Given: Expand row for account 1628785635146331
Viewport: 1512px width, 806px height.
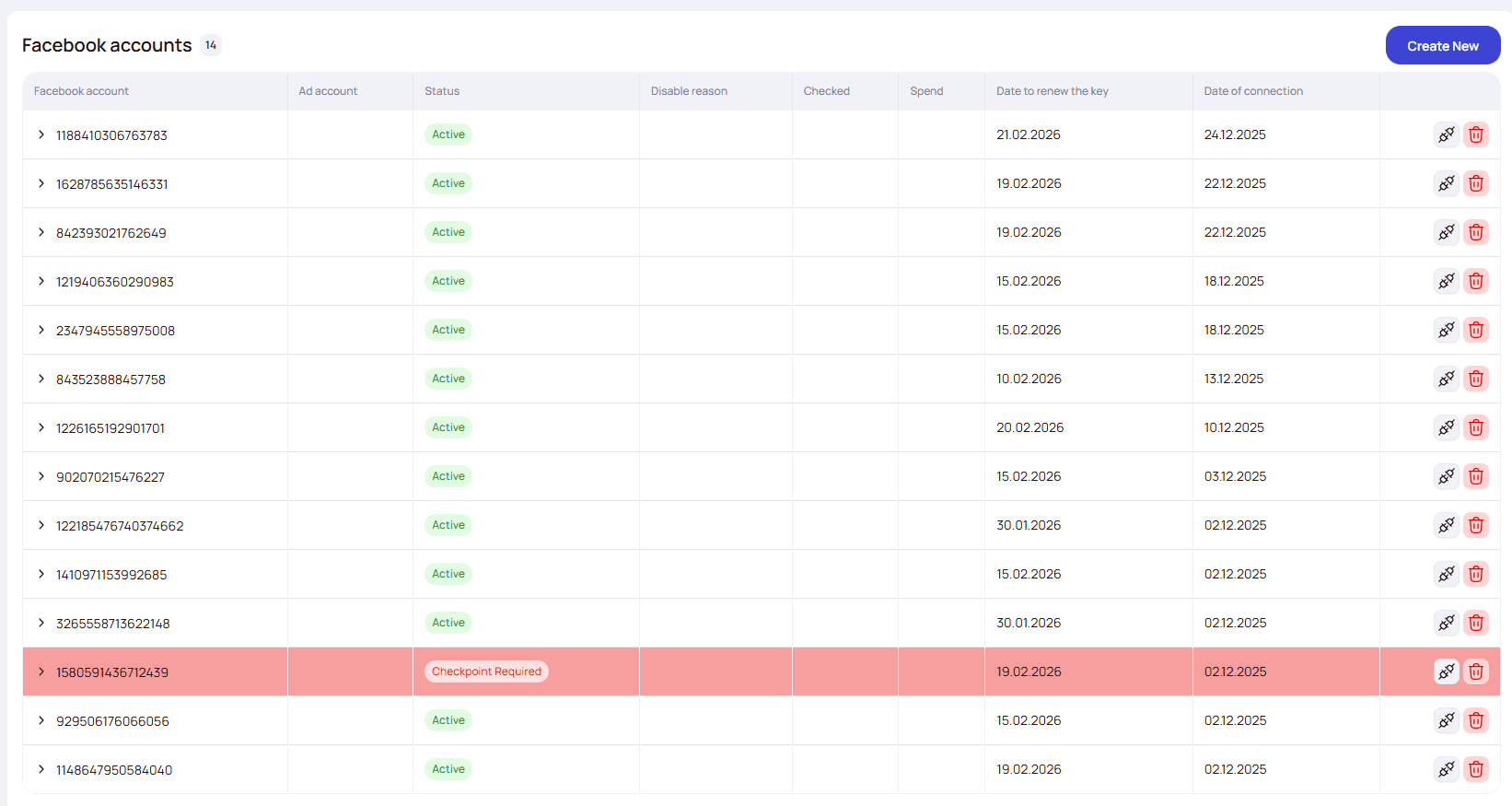Looking at the screenshot, I should pos(41,183).
